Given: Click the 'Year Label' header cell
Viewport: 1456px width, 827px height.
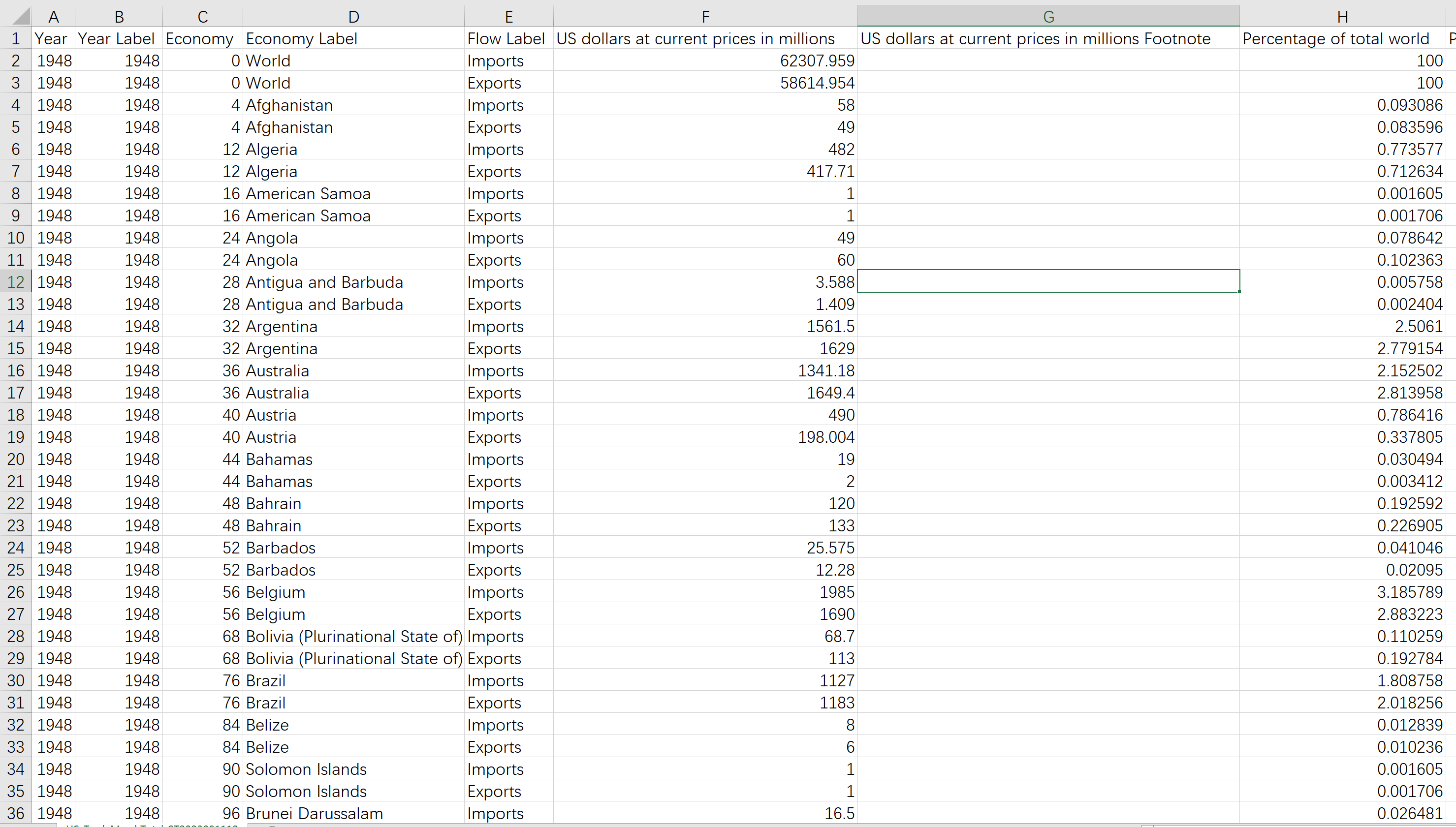Looking at the screenshot, I should coord(118,39).
